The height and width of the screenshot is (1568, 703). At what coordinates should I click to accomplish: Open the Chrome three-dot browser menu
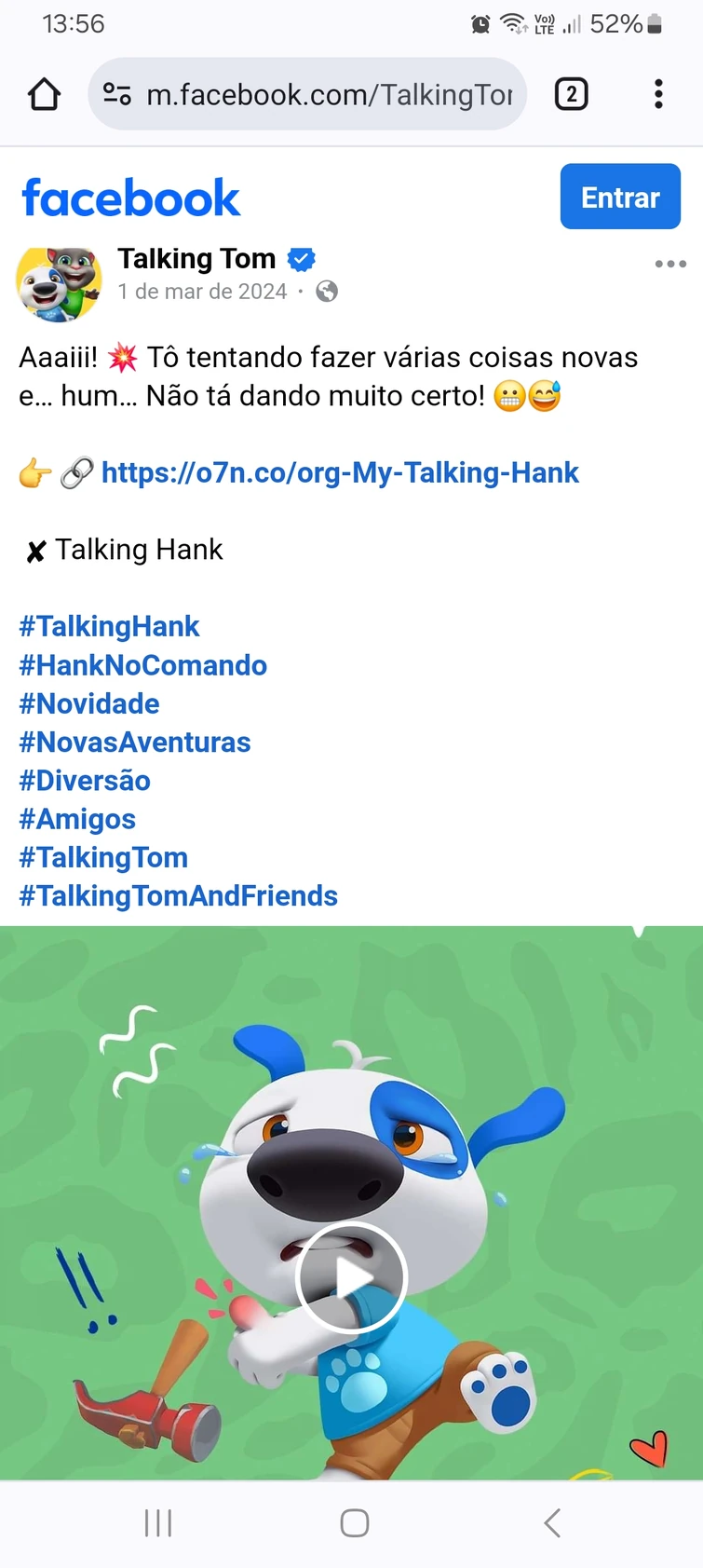658,94
